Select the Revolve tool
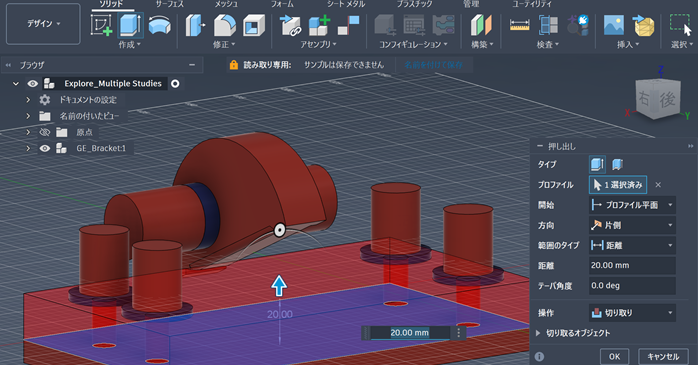The height and width of the screenshot is (365, 698). [159, 25]
